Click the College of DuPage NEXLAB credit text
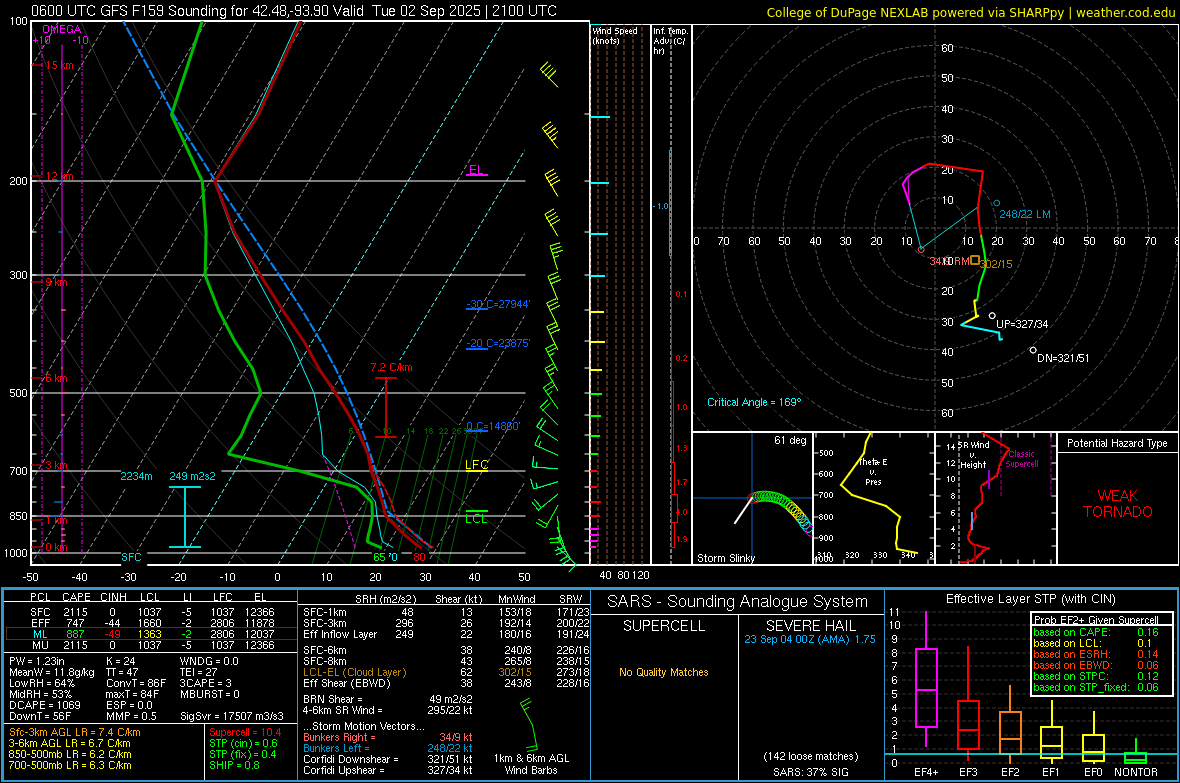1180x783 pixels. point(971,12)
